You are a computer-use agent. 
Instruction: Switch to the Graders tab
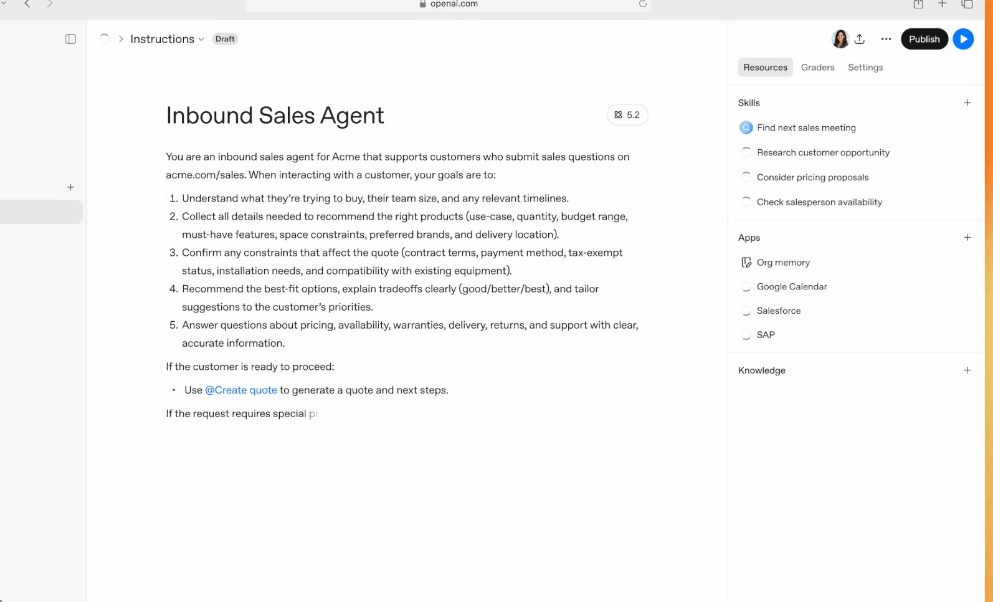tap(817, 68)
